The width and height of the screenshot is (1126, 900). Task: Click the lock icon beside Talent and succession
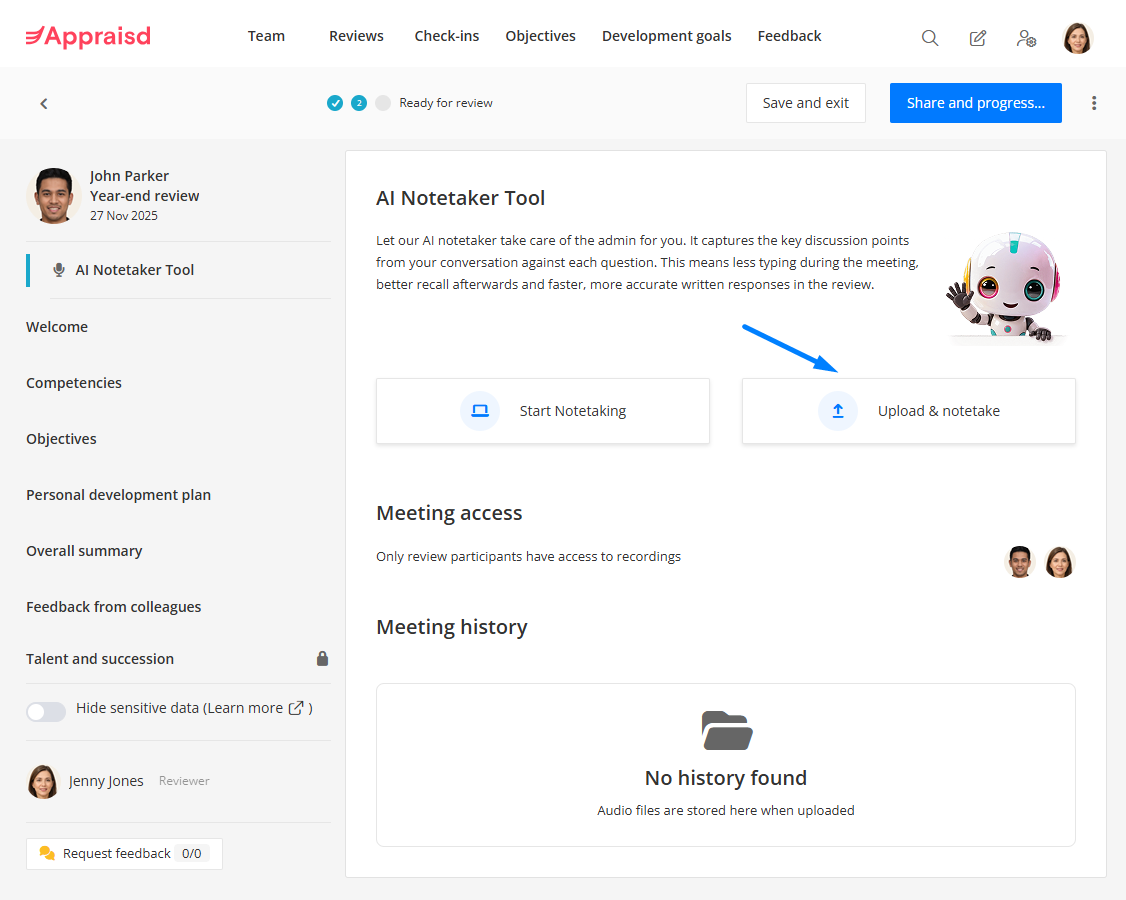[x=322, y=658]
